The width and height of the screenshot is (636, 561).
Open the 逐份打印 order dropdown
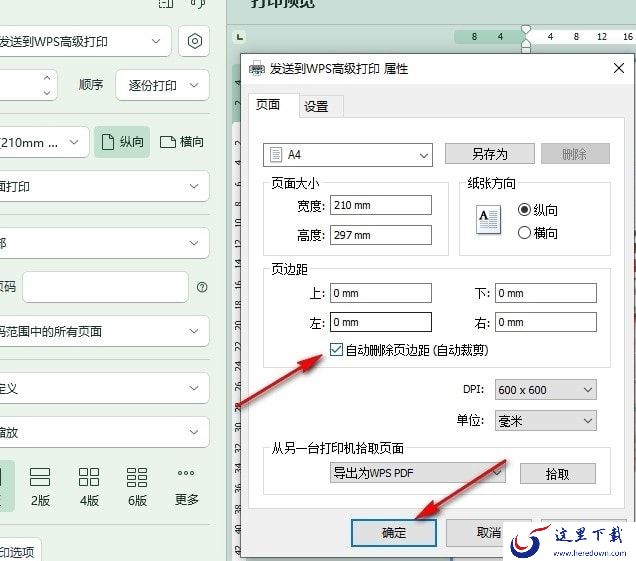[163, 85]
